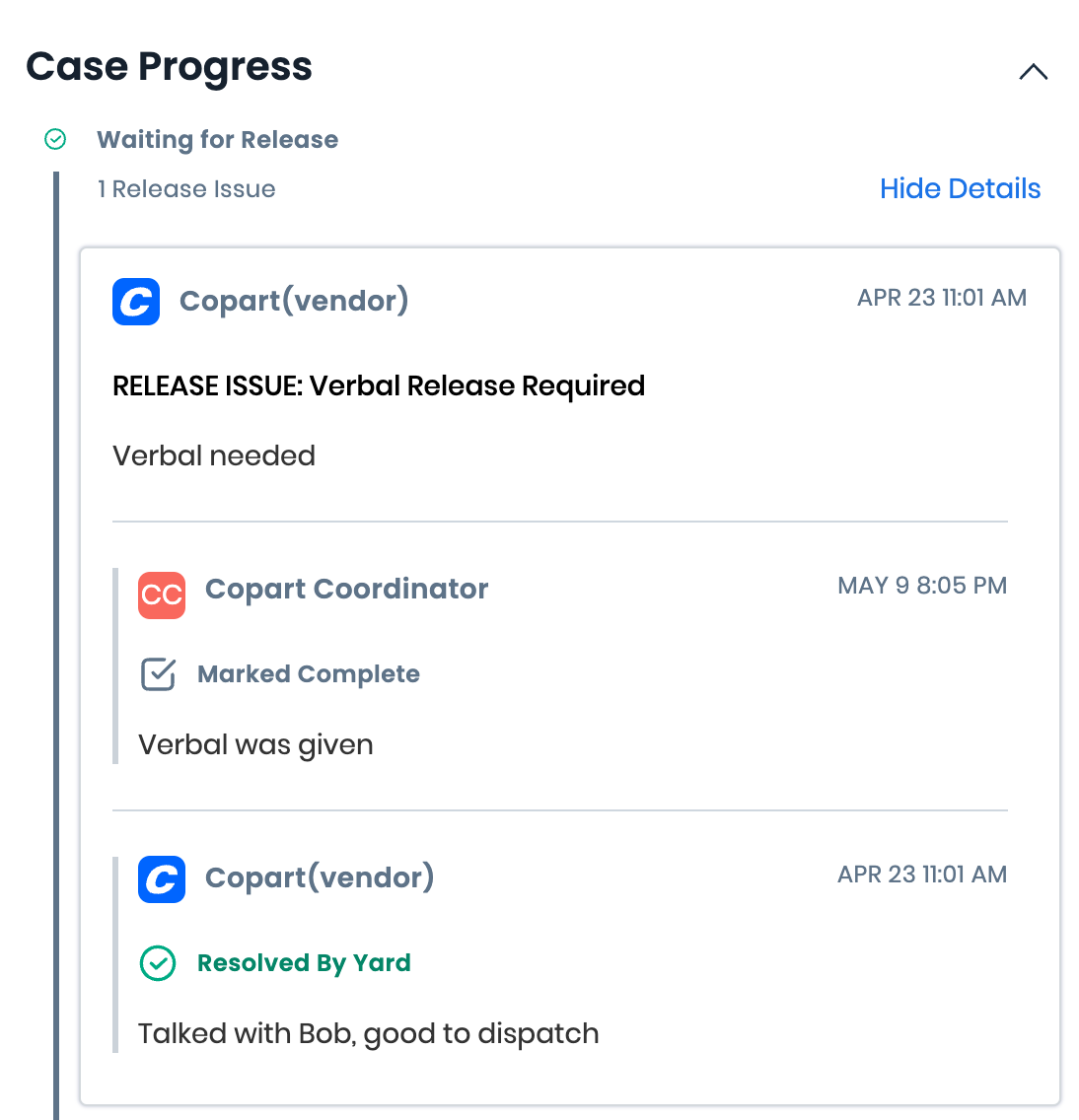The width and height of the screenshot is (1079, 1120).
Task: Click the "Talked with Bob, good to dispatch" note
Action: pyautogui.click(x=368, y=1033)
